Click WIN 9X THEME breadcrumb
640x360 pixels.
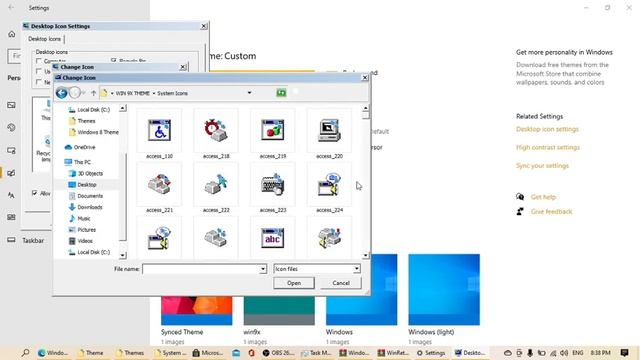tap(132, 93)
